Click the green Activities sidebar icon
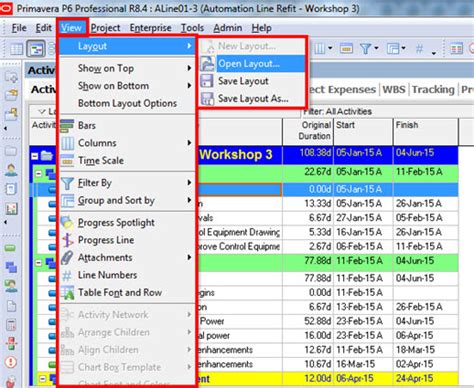The width and height of the screenshot is (474, 388). 10,248
